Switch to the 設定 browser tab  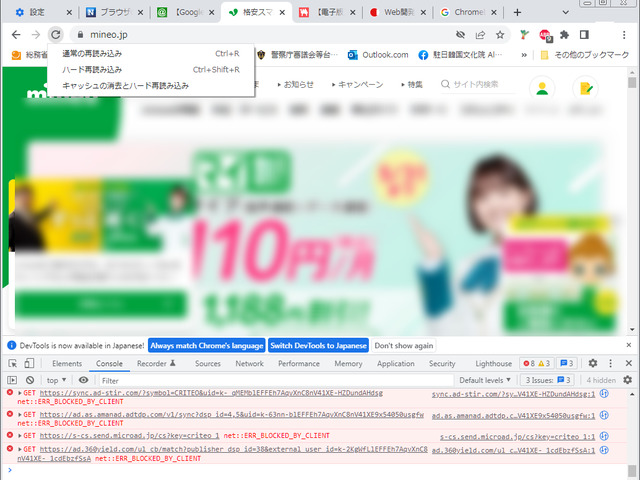(x=42, y=13)
